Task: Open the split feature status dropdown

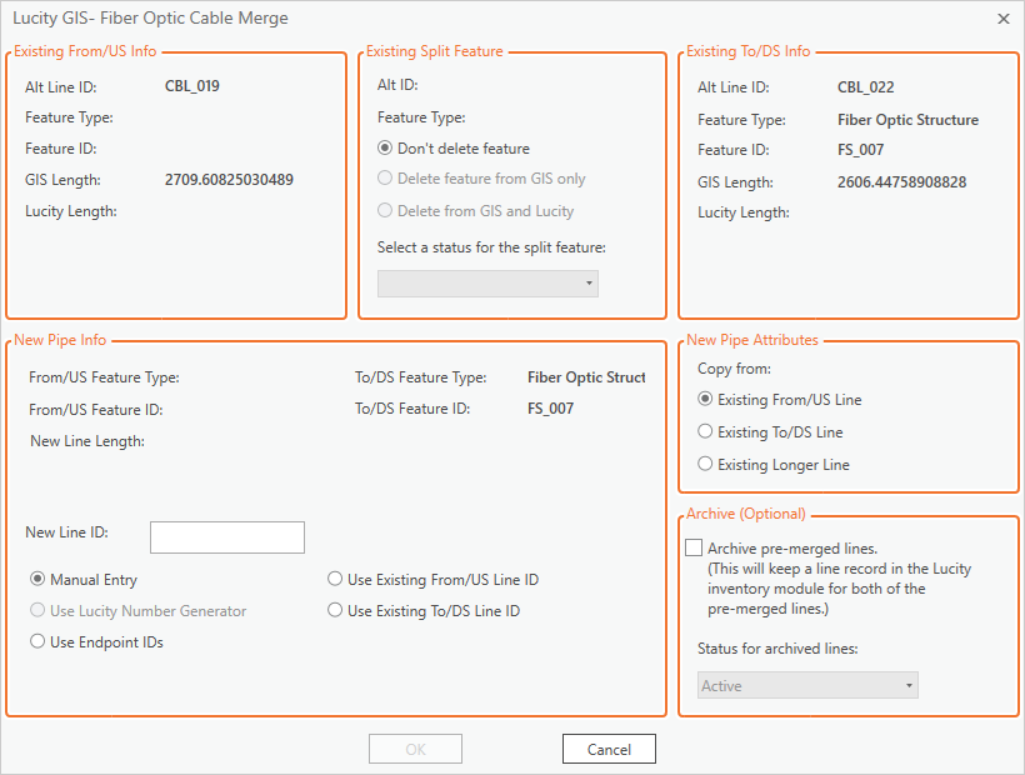Action: [x=488, y=284]
